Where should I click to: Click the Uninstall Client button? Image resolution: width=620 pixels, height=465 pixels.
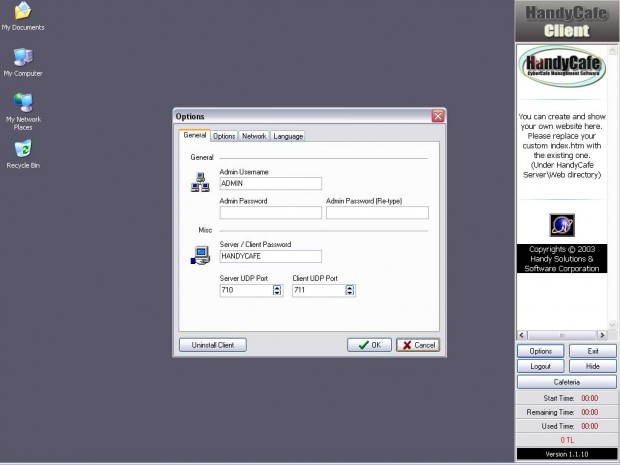[x=213, y=345]
